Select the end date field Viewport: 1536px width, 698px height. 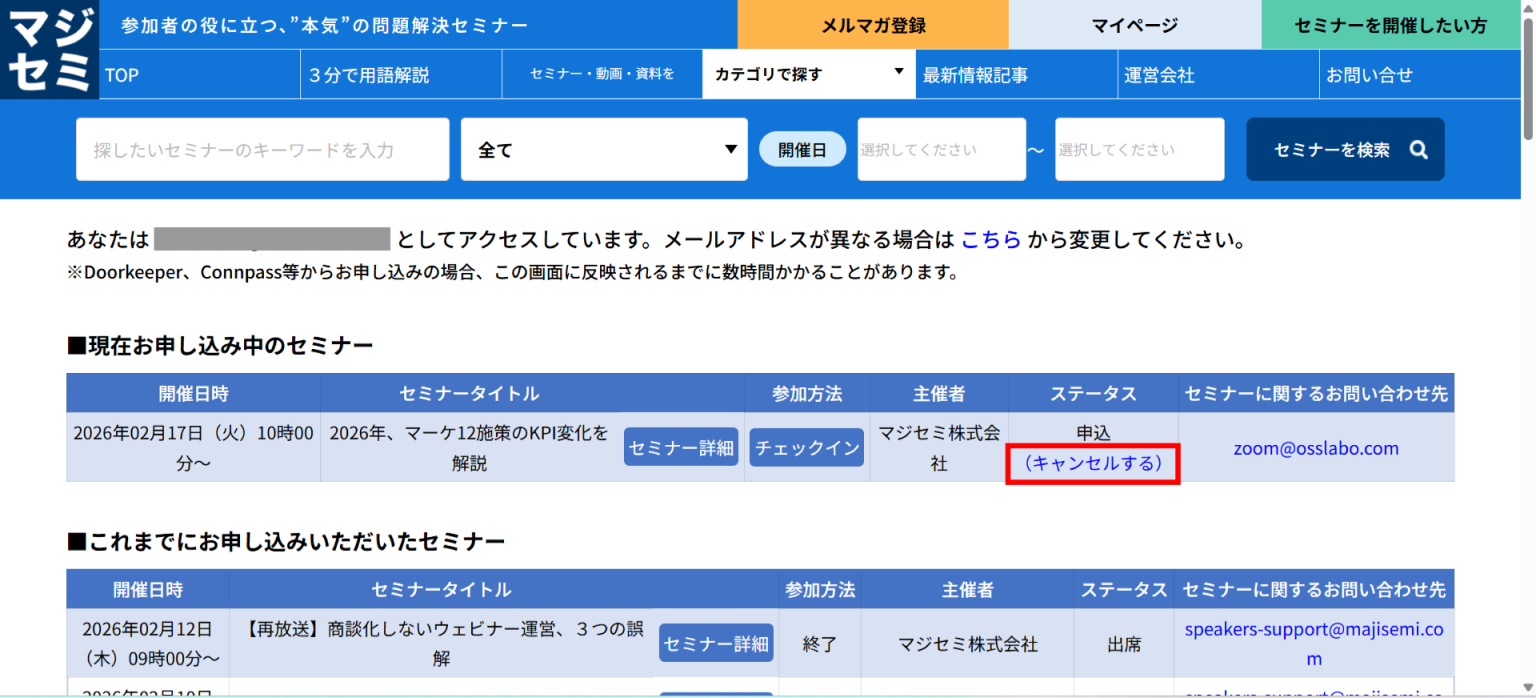(x=1139, y=150)
